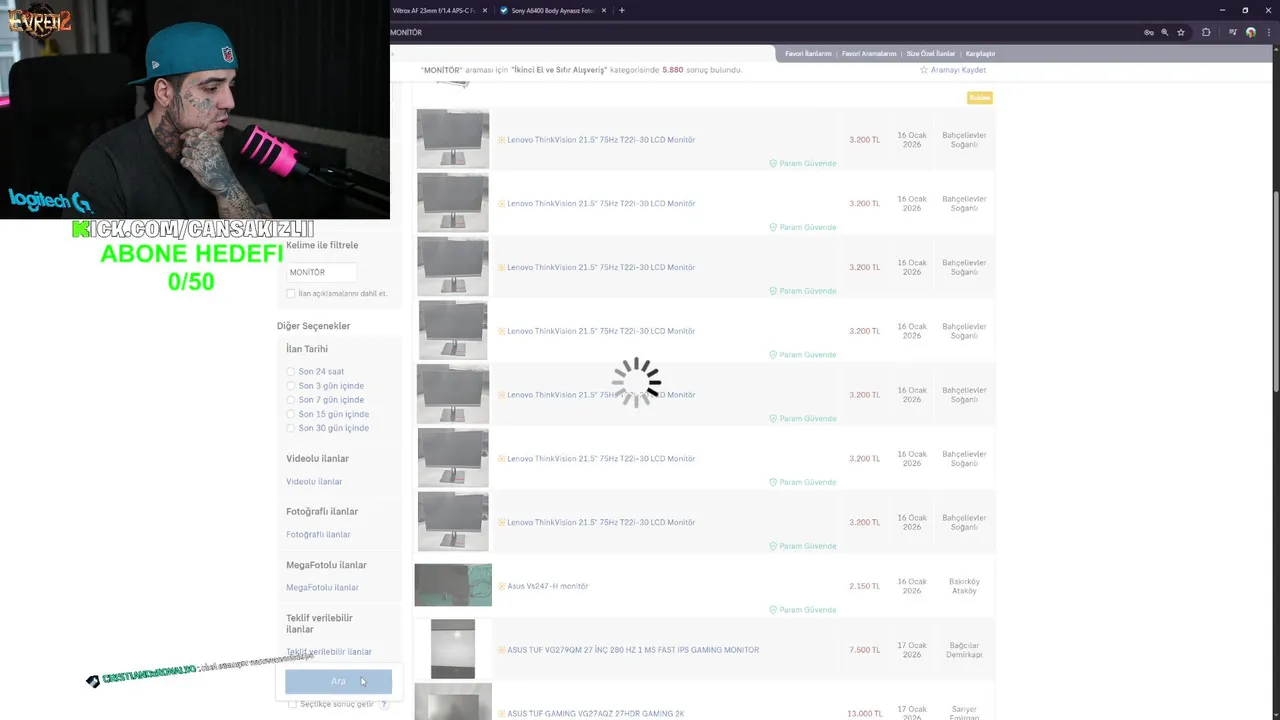Click the Bakırköy Ataköy location text
The width and height of the screenshot is (1280, 720).
pos(964,586)
